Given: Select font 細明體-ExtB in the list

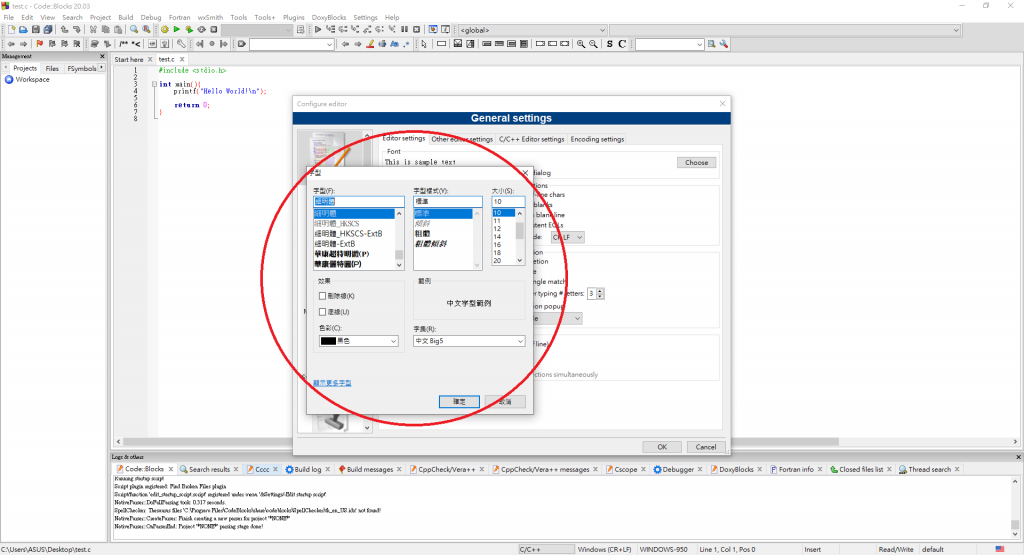Looking at the screenshot, I should pyautogui.click(x=334, y=244).
